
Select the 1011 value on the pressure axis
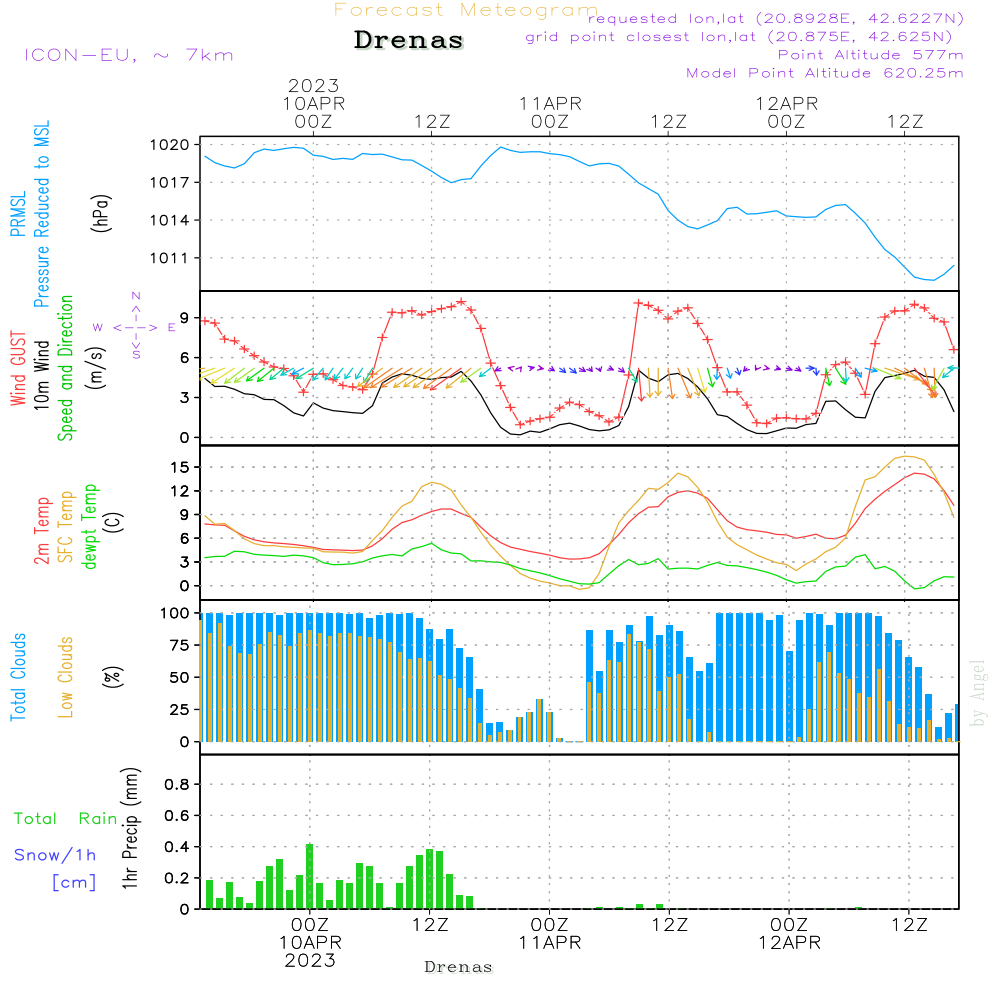point(170,258)
